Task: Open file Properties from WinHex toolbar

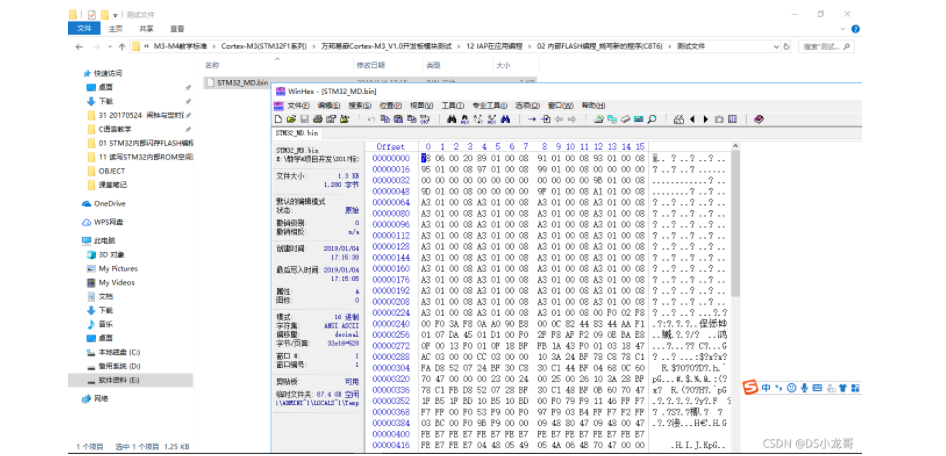Action: point(331,119)
